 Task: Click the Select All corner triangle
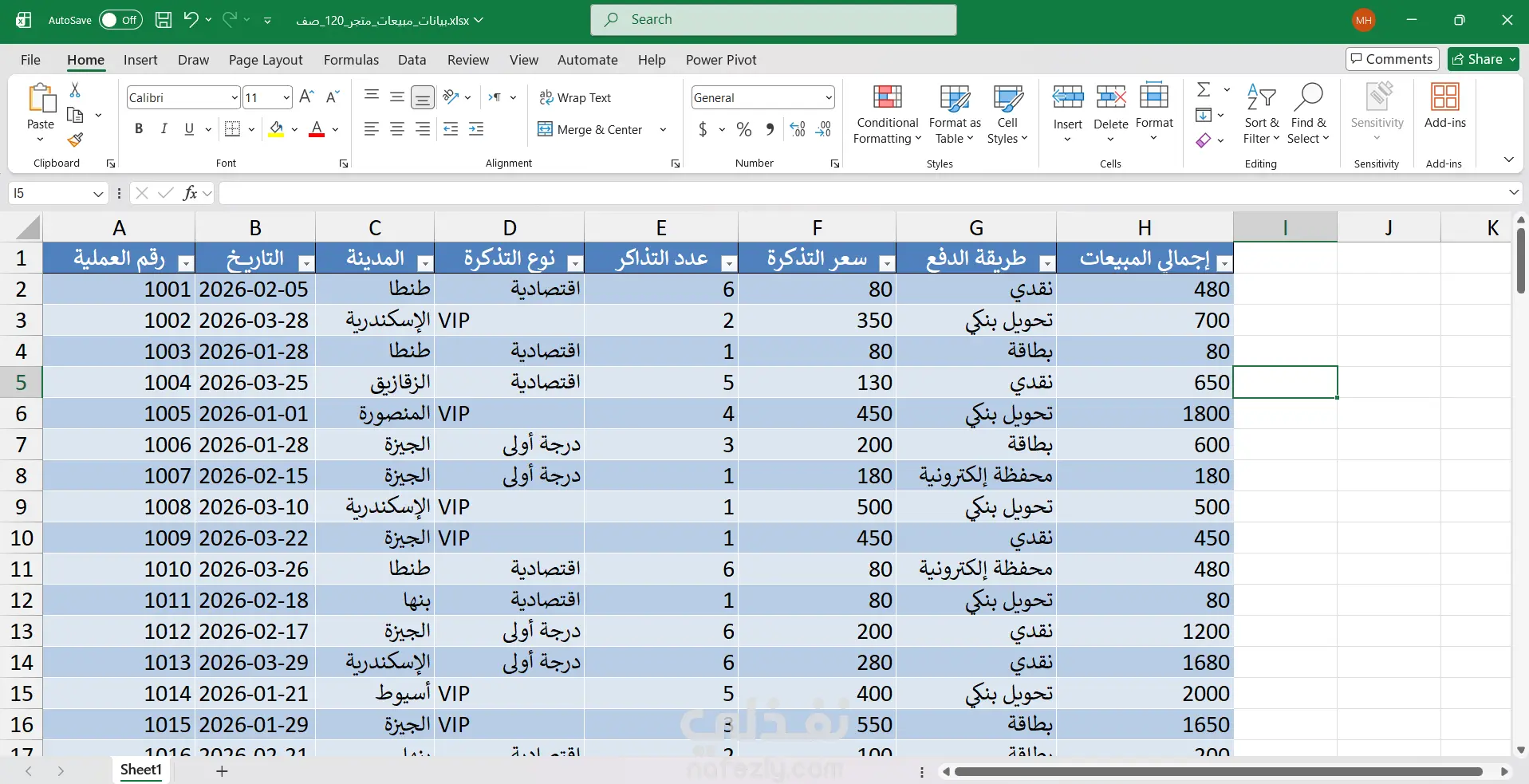(x=27, y=227)
